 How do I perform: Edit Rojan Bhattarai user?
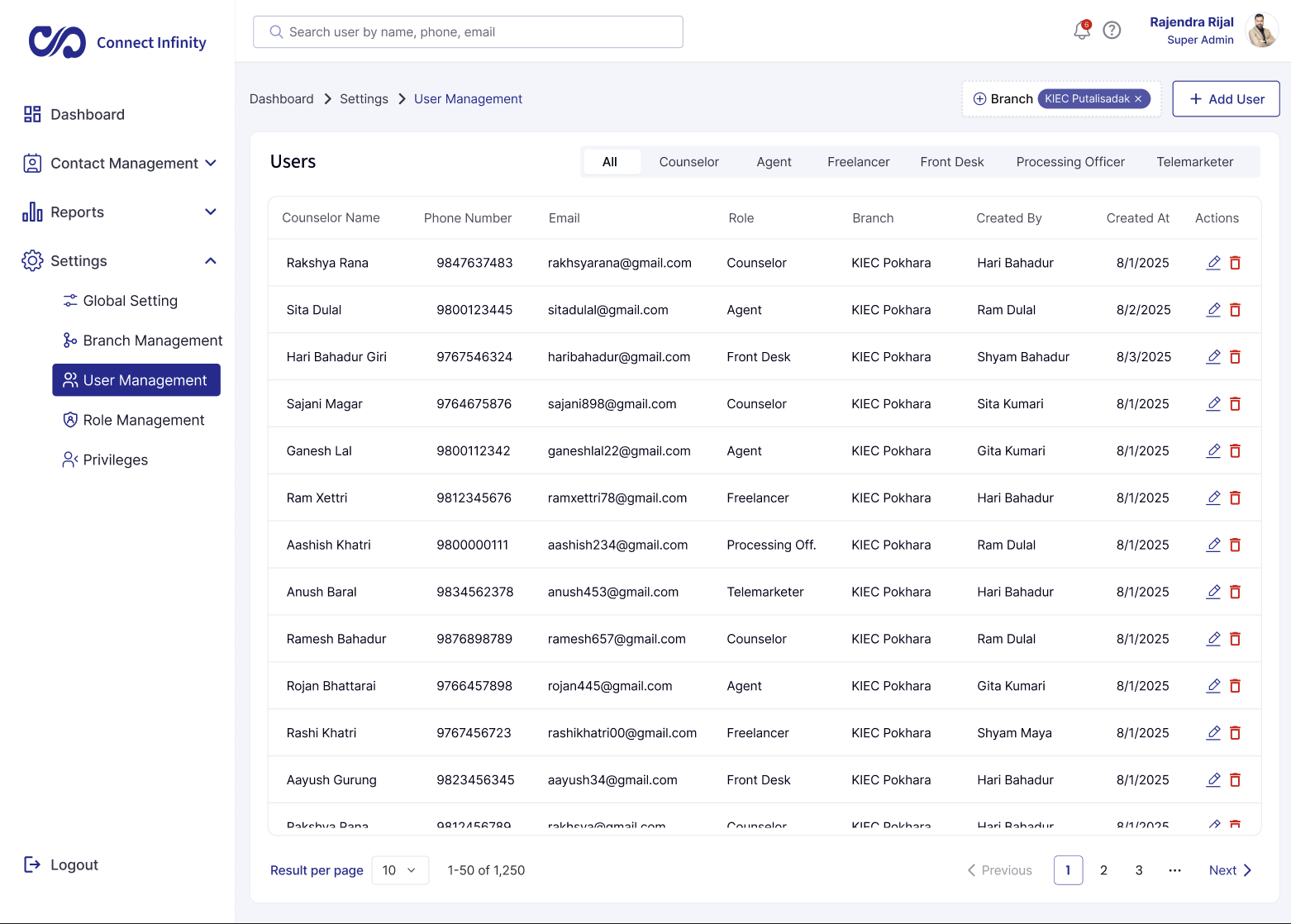coord(1213,687)
